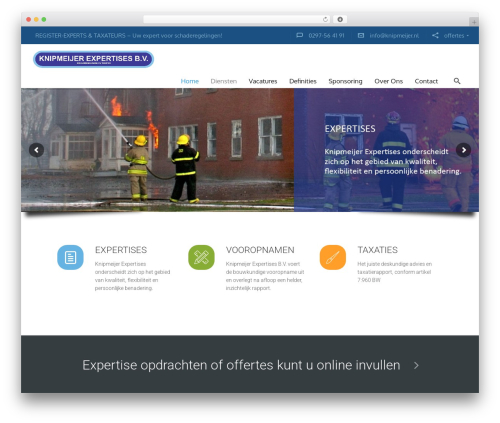Go to previous slide with left arrow
Screen dimensions: 500x423
point(36,150)
